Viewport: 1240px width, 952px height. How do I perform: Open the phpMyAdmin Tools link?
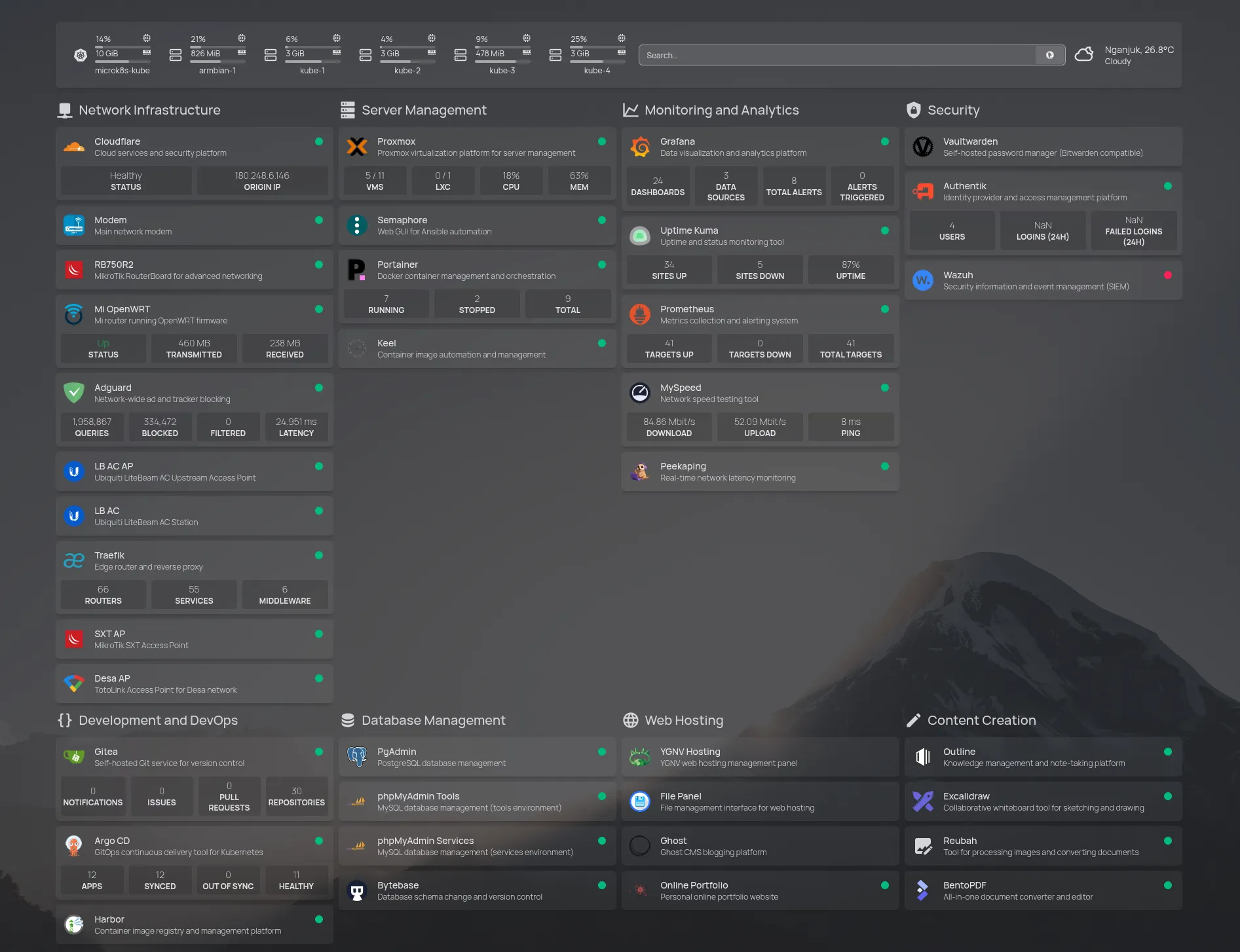tap(478, 801)
